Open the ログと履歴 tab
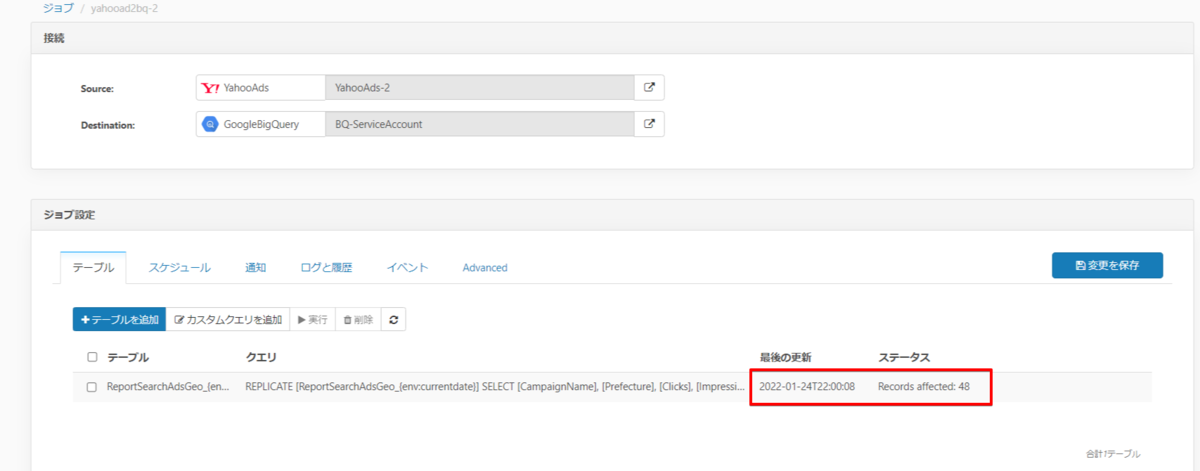The height and width of the screenshot is (471, 1200). tap(326, 267)
